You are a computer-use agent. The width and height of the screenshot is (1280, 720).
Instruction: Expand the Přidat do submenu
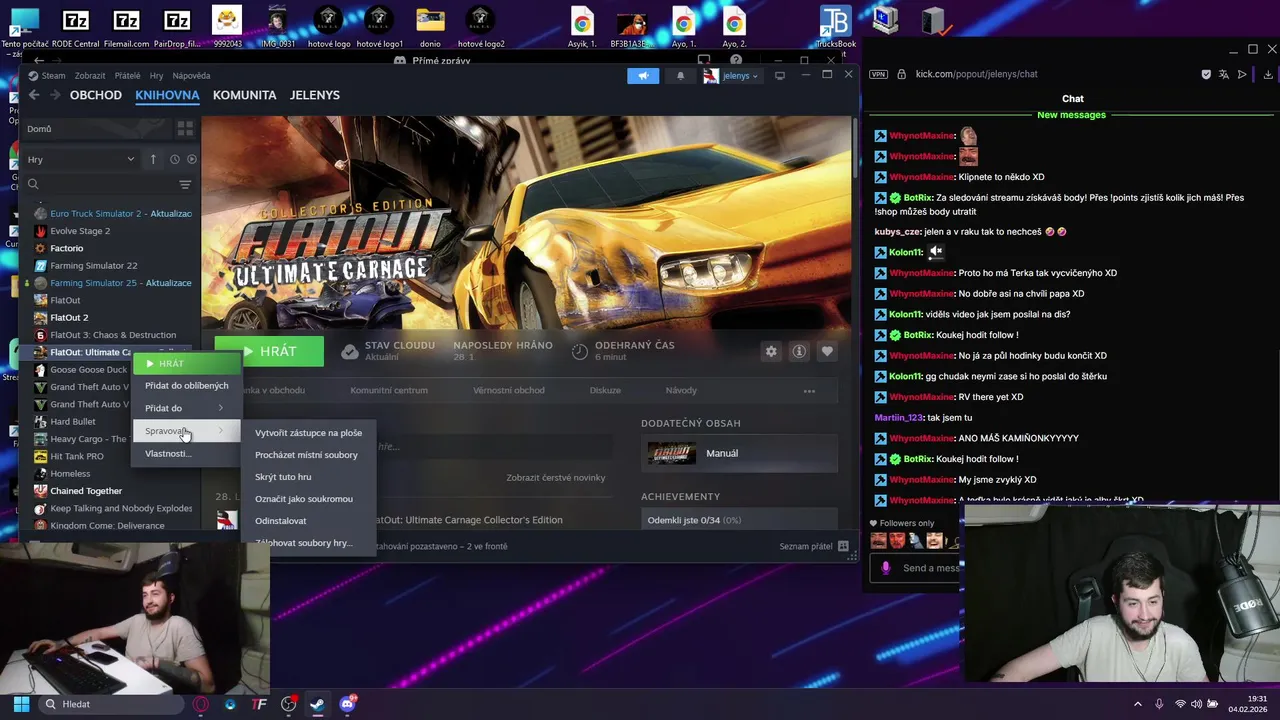tap(187, 408)
